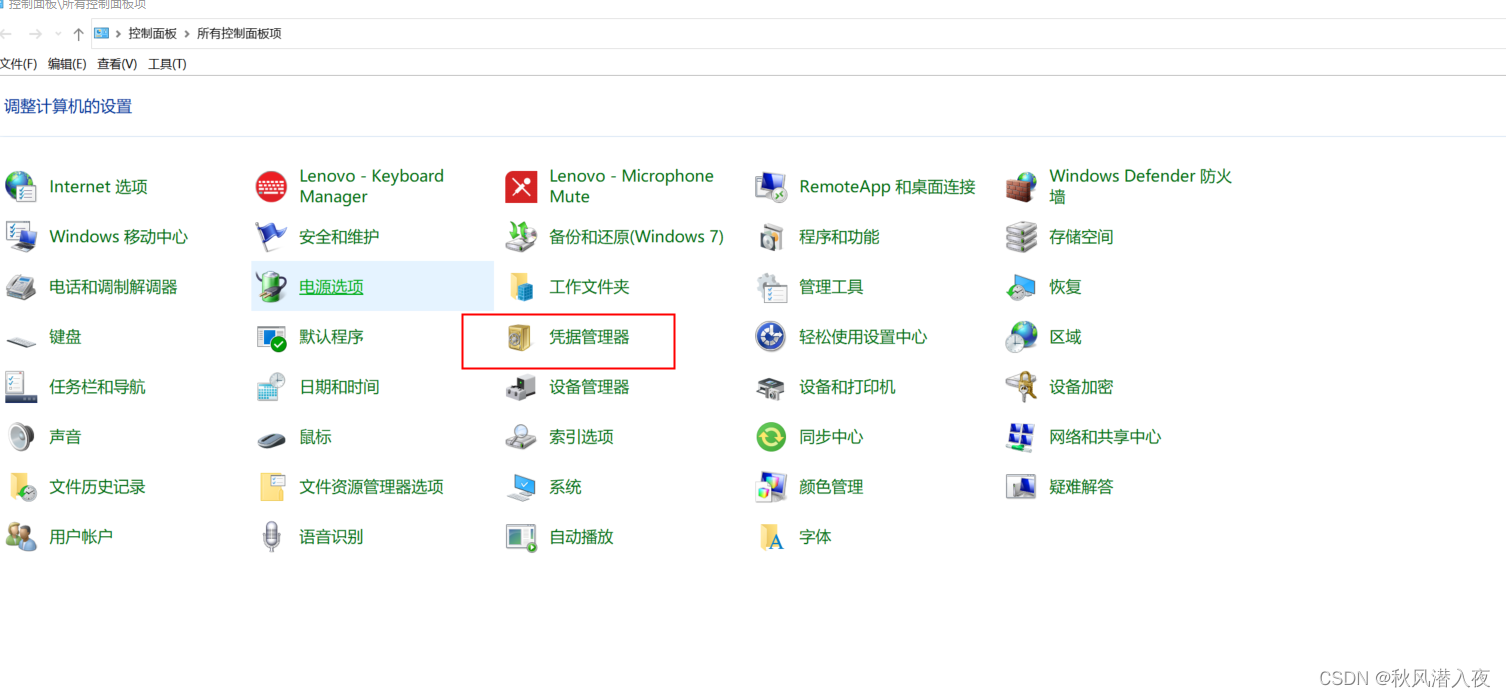
Task: Open the 凭据管理器 link text
Action: click(x=589, y=337)
